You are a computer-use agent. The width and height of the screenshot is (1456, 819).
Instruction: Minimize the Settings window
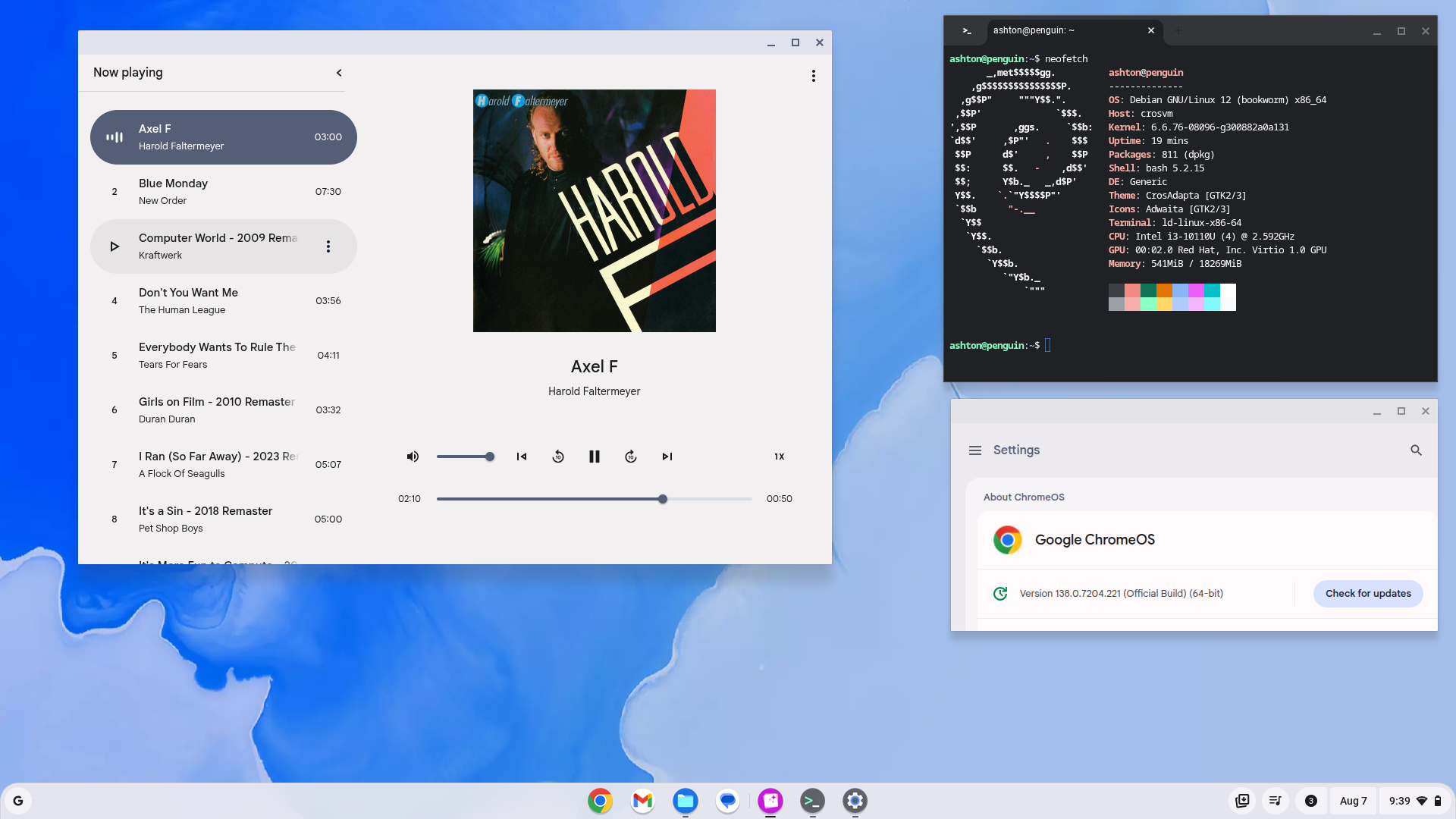pyautogui.click(x=1376, y=412)
